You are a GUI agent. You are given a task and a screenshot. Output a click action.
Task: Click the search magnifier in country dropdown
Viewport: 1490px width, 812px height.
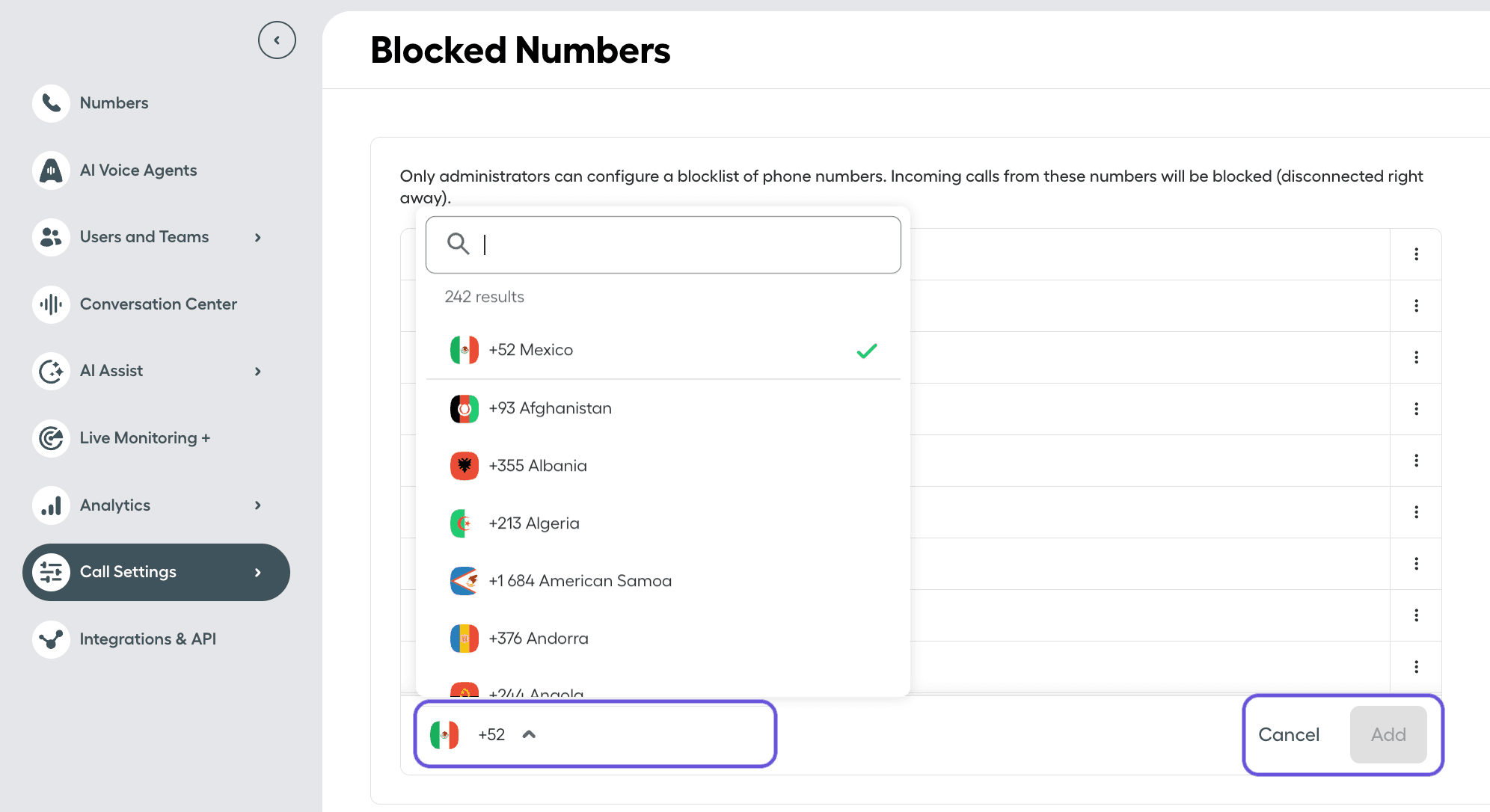point(459,244)
